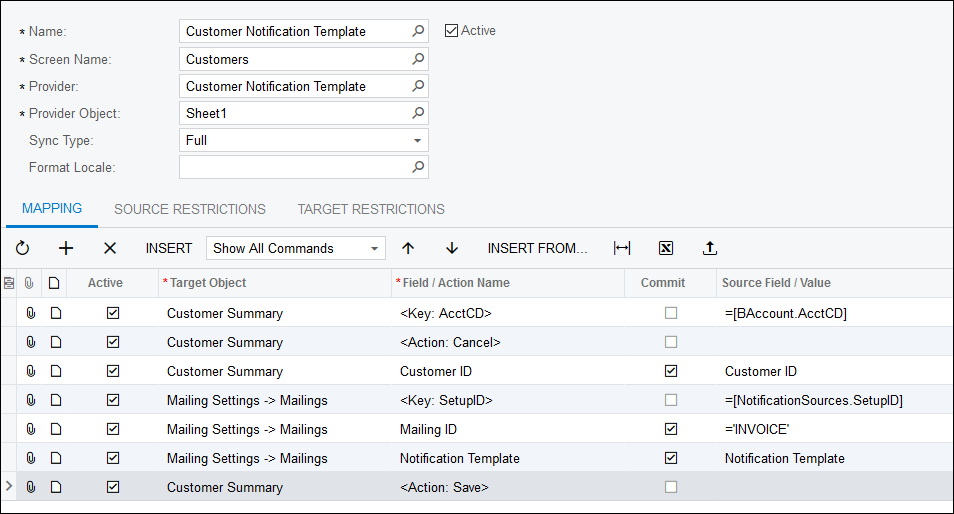Toggle the Active checkbox beside Name
954x514 pixels.
(452, 31)
